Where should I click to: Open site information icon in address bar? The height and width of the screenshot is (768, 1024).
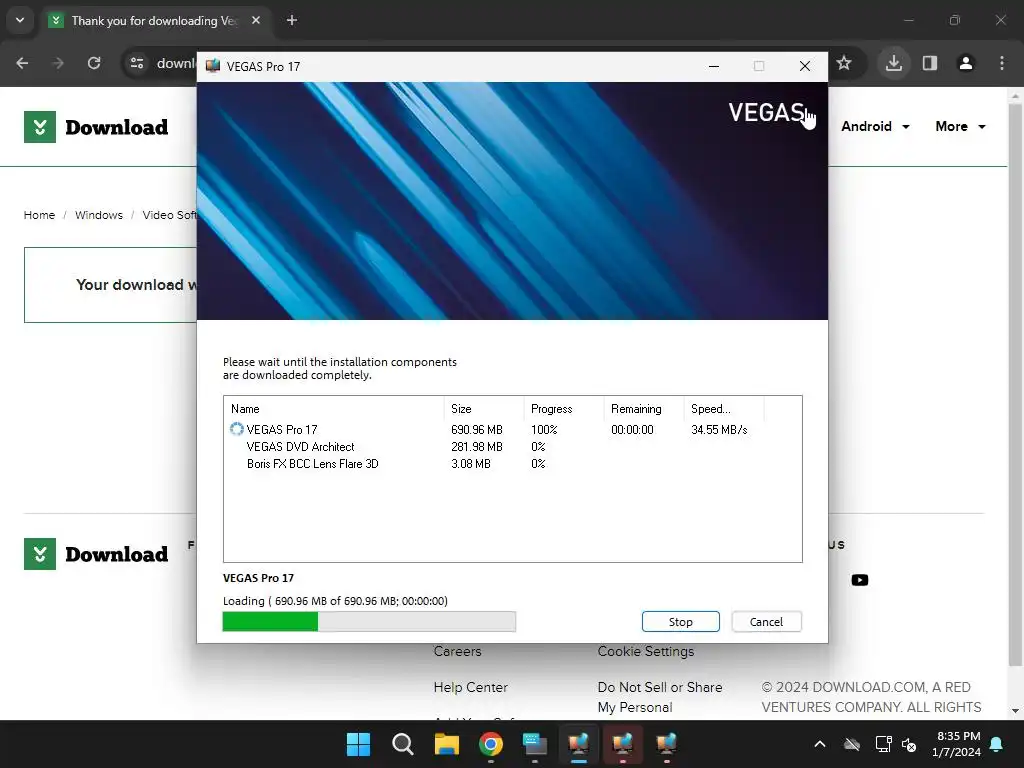click(x=137, y=63)
